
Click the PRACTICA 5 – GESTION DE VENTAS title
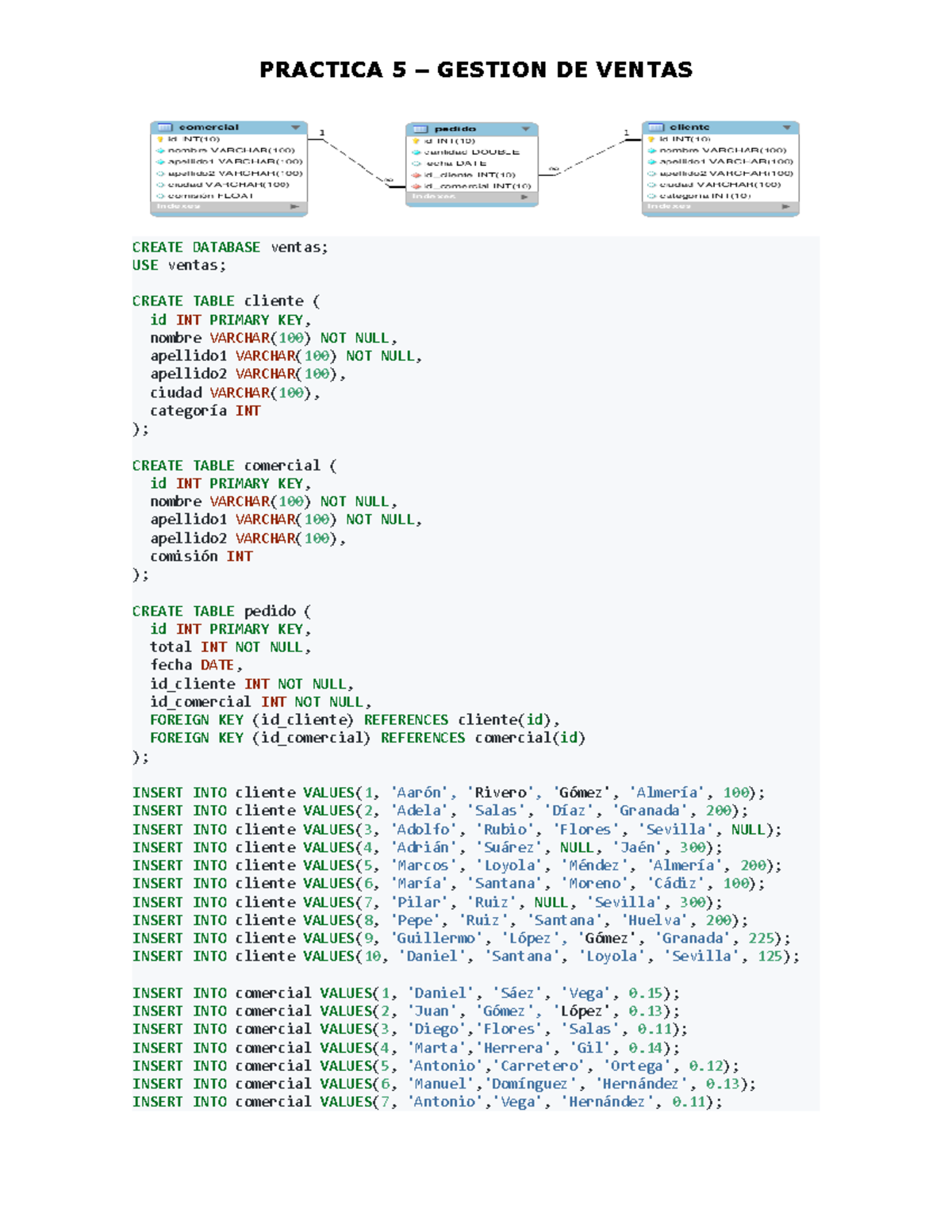[476, 70]
